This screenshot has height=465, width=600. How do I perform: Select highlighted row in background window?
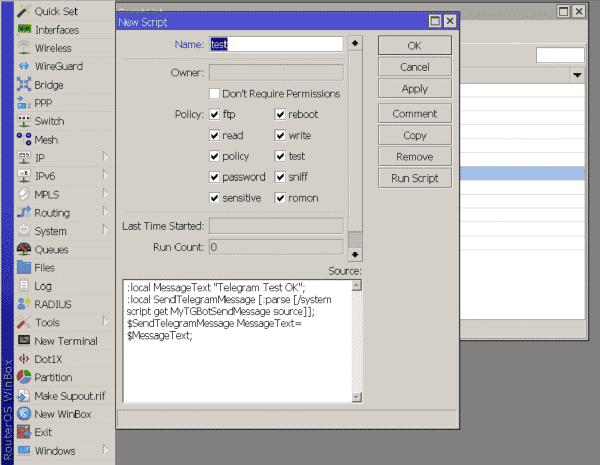click(522, 173)
